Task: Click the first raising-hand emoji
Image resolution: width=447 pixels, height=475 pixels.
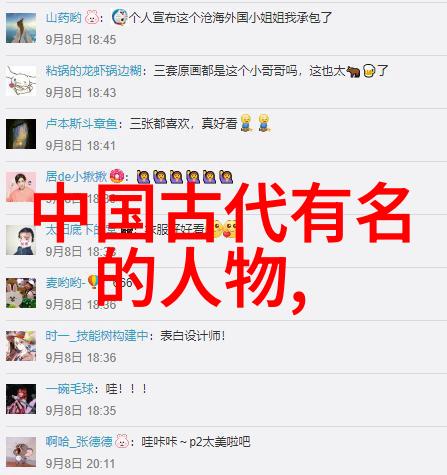Action: pyautogui.click(x=143, y=177)
